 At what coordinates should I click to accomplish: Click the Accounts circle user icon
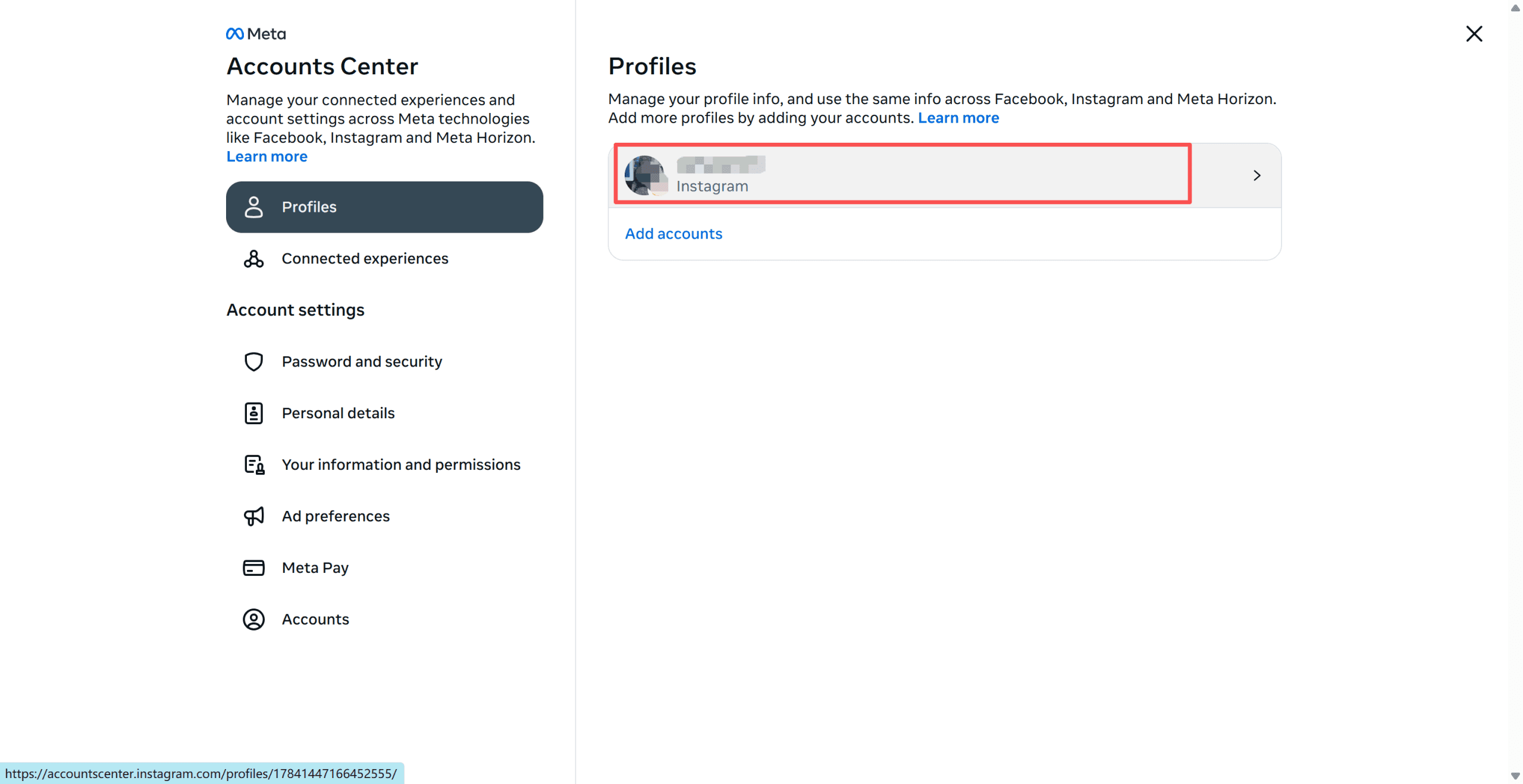[253, 619]
